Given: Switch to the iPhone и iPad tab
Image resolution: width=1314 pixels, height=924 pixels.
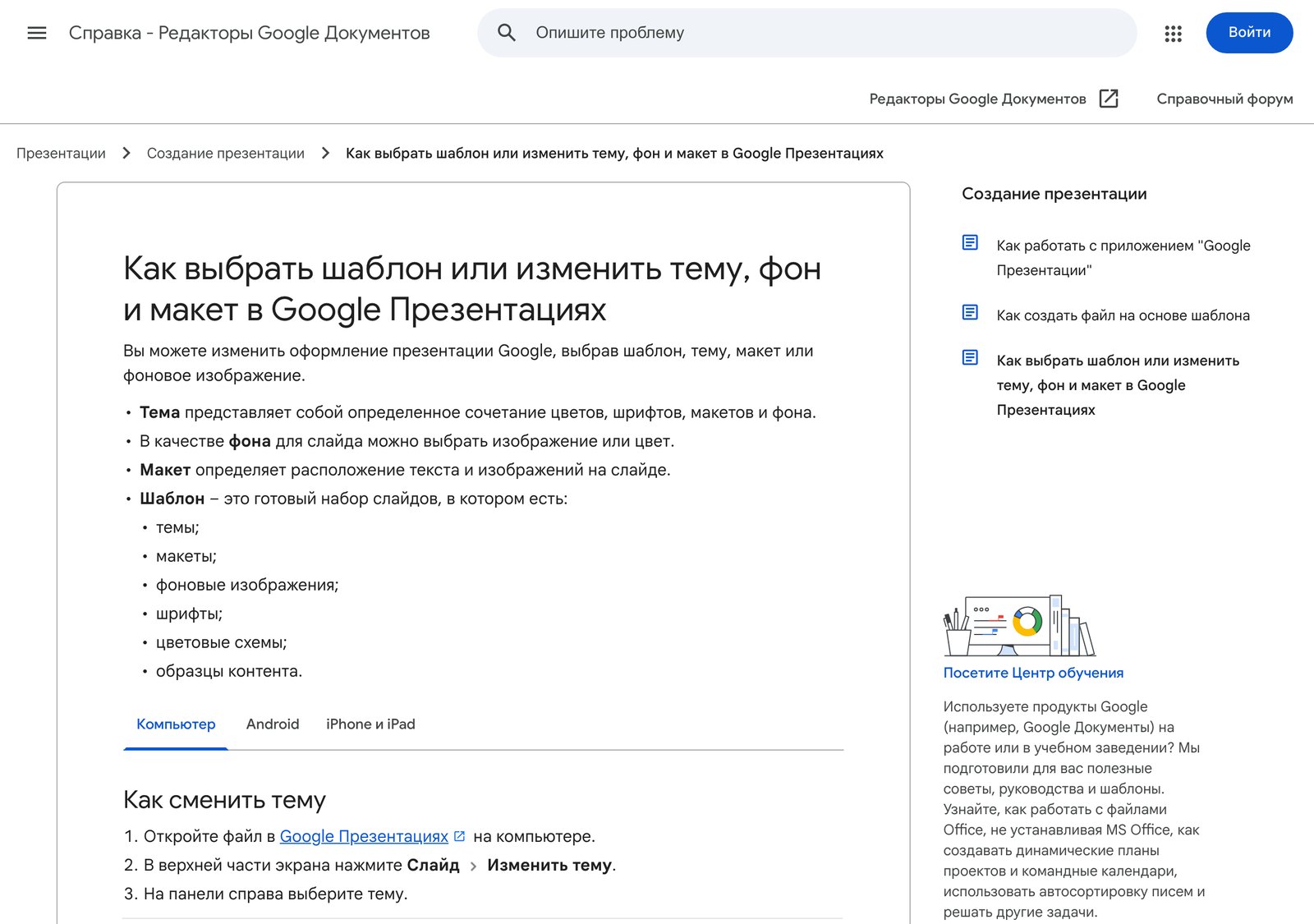Looking at the screenshot, I should click(370, 724).
